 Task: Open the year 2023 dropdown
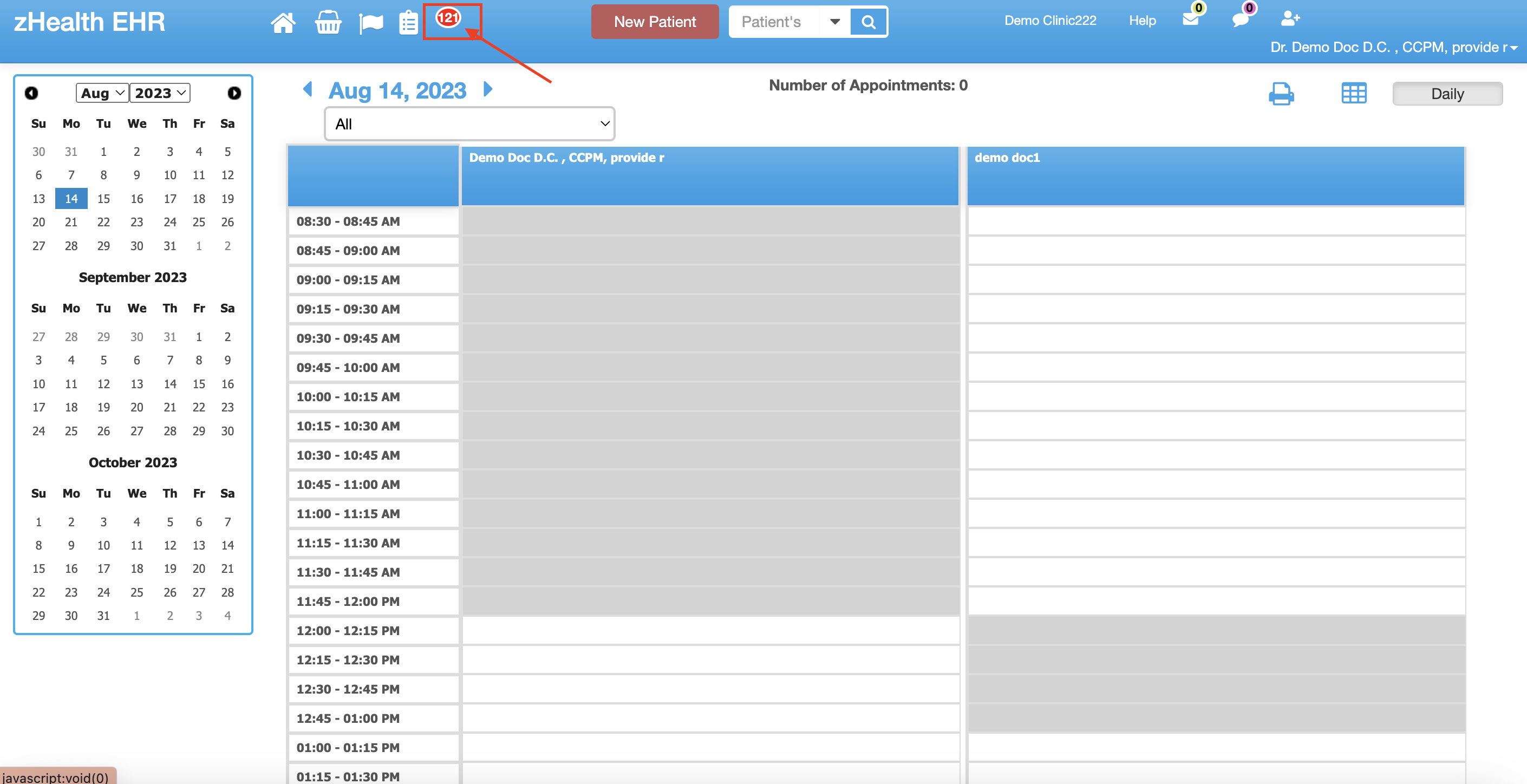(160, 93)
